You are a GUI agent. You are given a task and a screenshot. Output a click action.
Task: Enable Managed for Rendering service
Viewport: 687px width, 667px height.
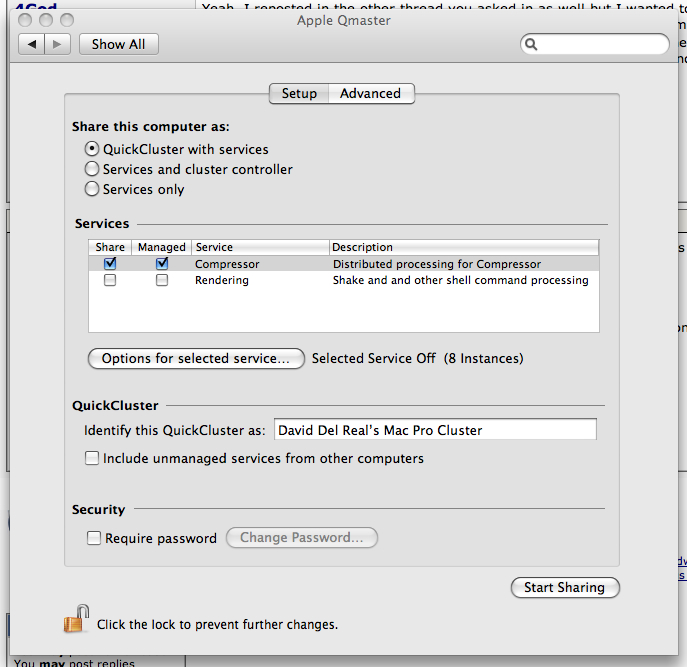162,280
